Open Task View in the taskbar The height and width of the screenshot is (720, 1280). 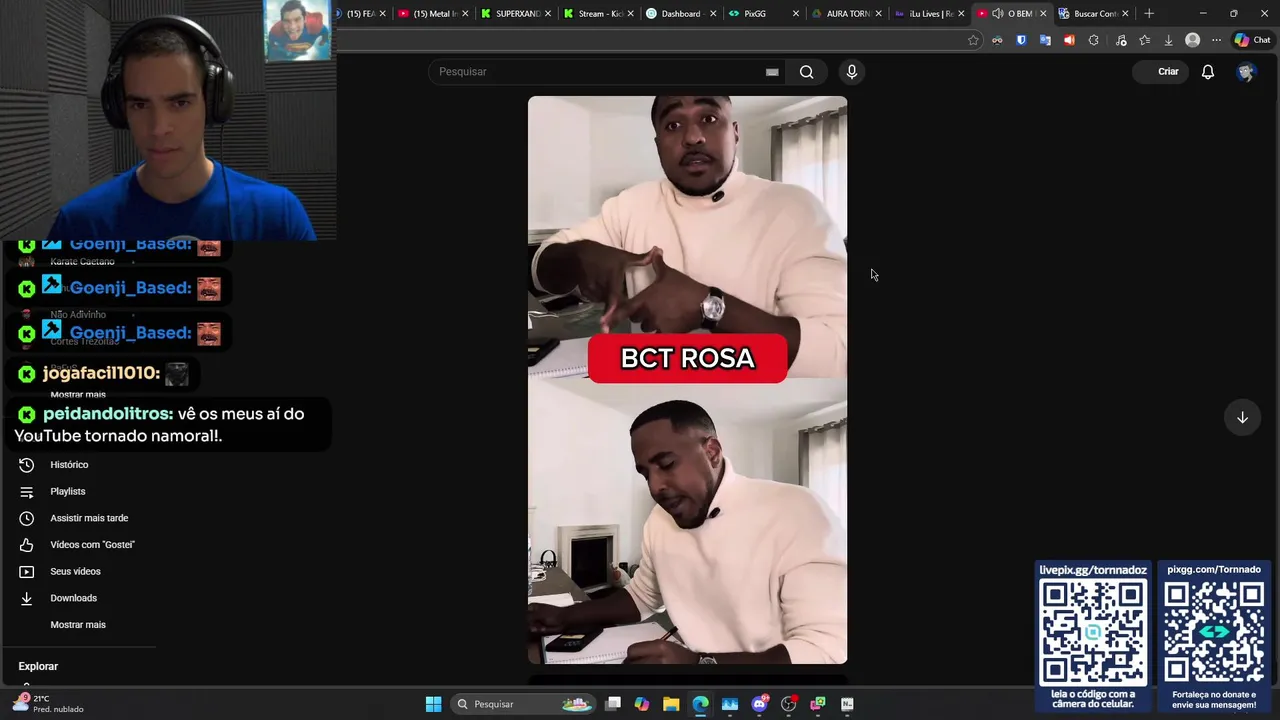[613, 704]
